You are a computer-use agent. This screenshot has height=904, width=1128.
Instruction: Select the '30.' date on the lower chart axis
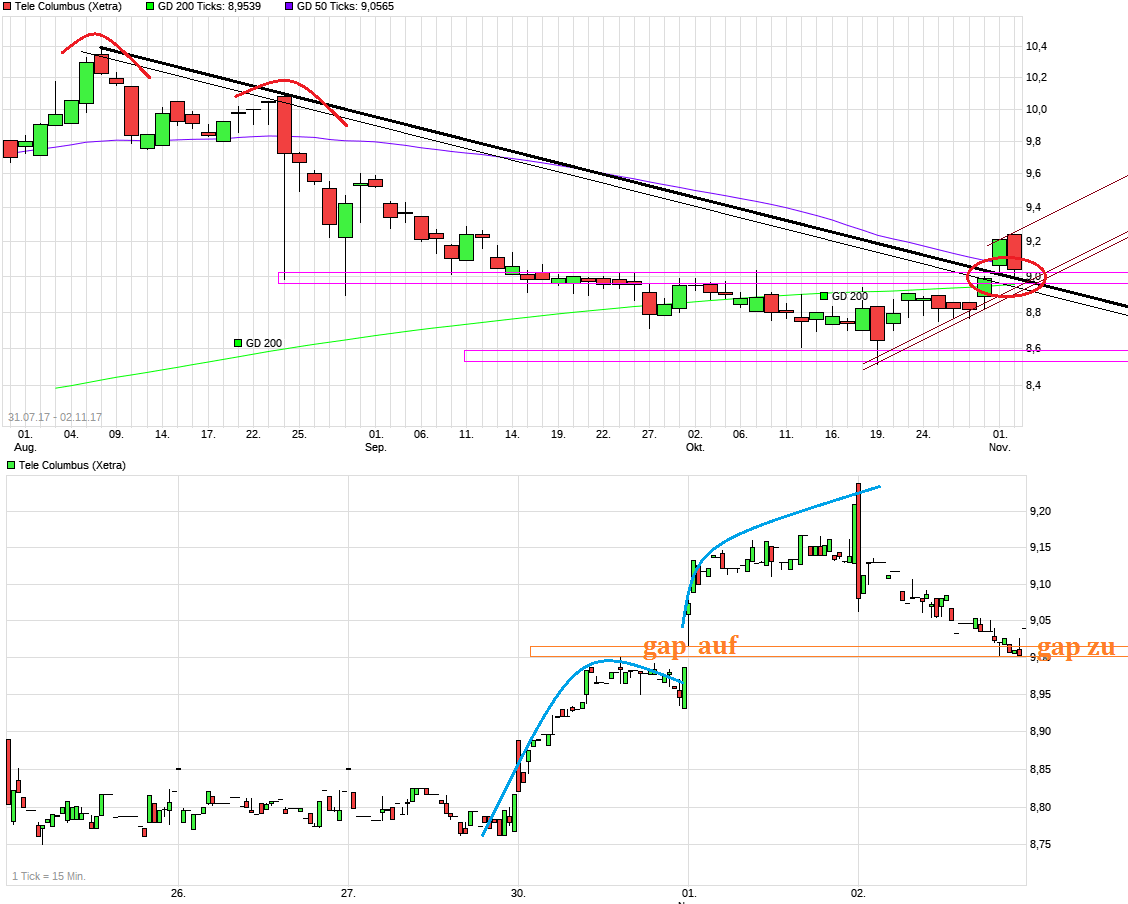(x=518, y=892)
